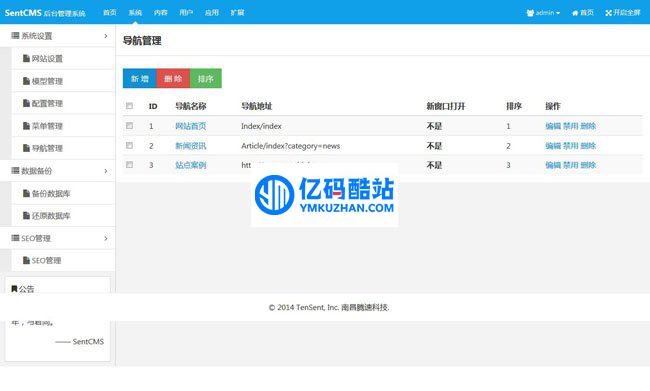Viewport: 650px width, 391px height.
Task: Click the file icon beside 模型管理
Action: (26, 81)
